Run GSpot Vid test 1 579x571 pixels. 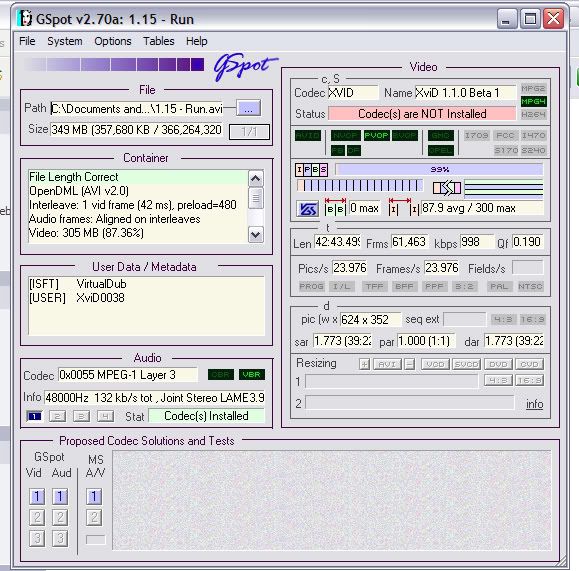click(37, 496)
